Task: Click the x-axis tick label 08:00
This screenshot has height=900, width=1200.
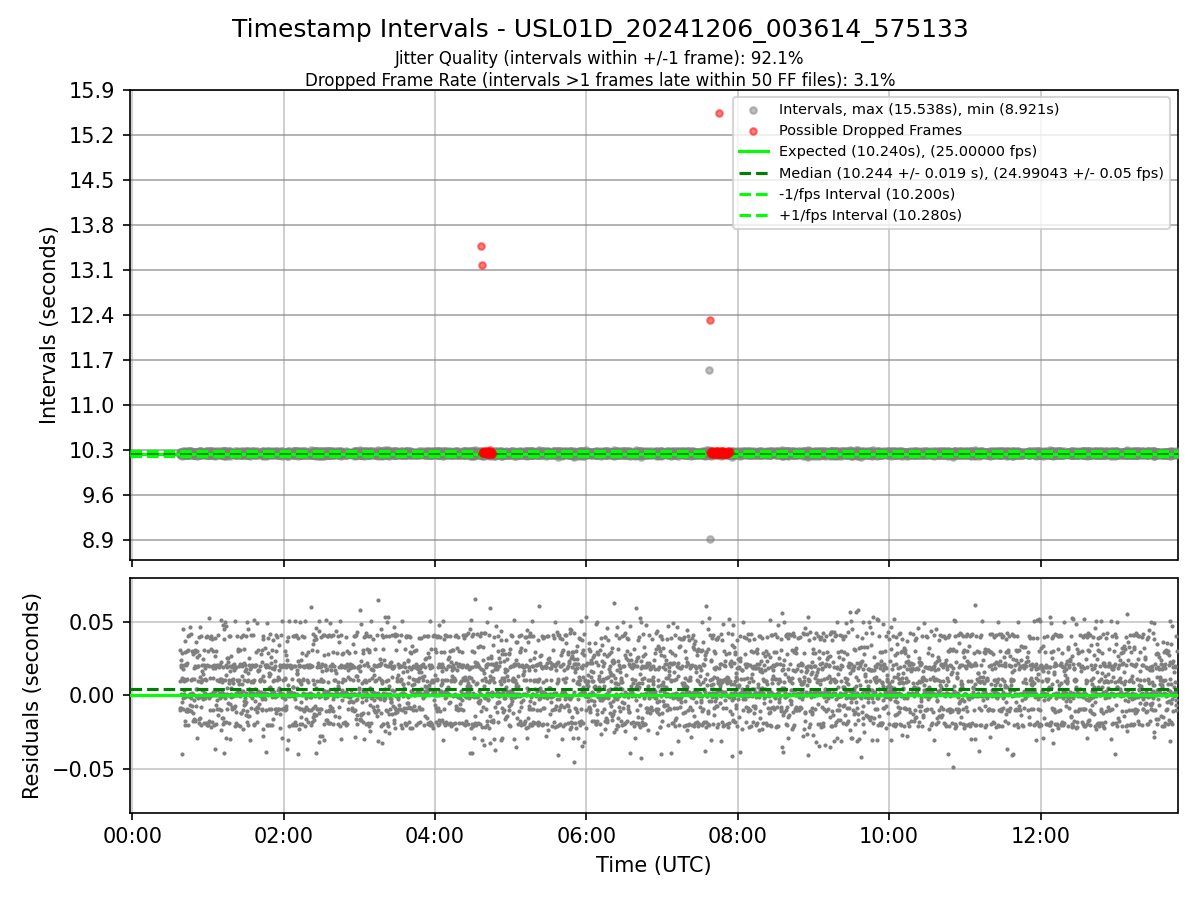Action: (x=738, y=836)
